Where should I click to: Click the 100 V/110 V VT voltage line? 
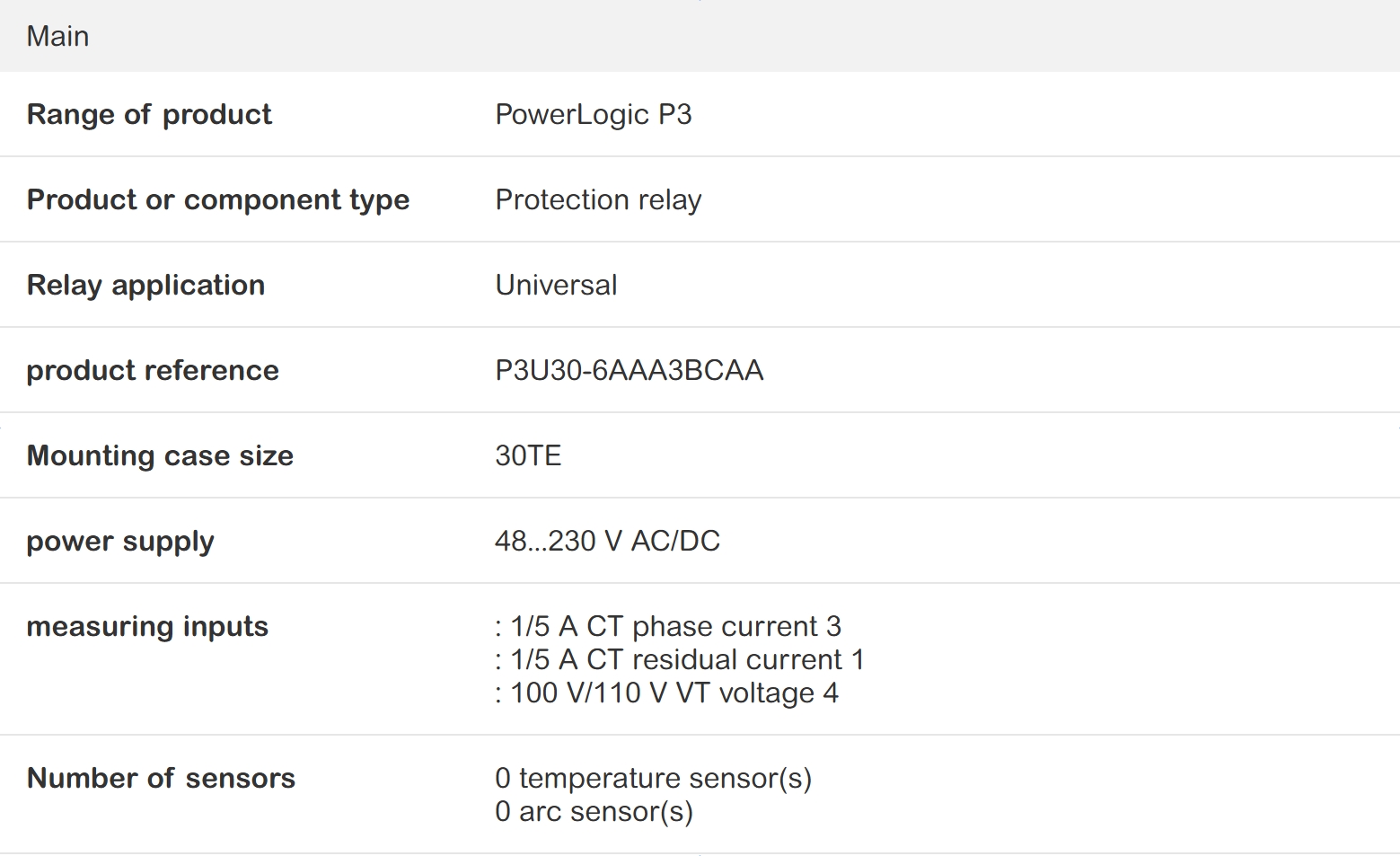tap(666, 693)
